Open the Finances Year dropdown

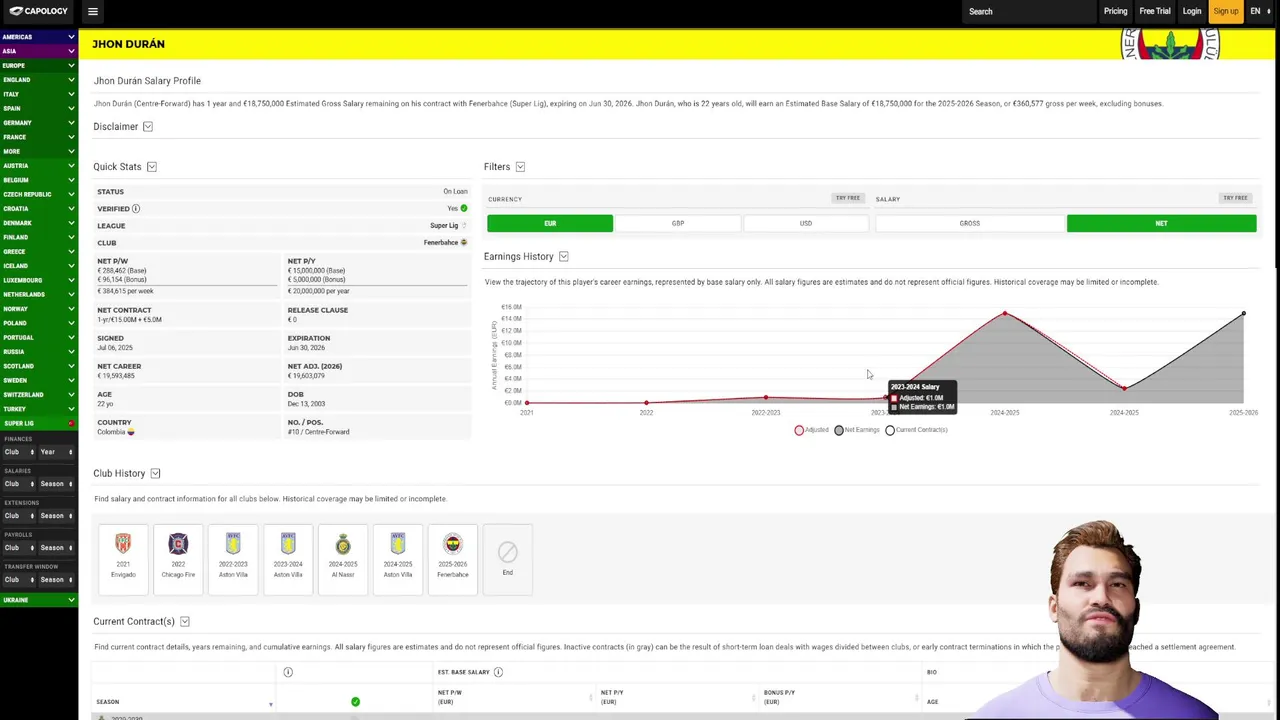[x=56, y=452]
